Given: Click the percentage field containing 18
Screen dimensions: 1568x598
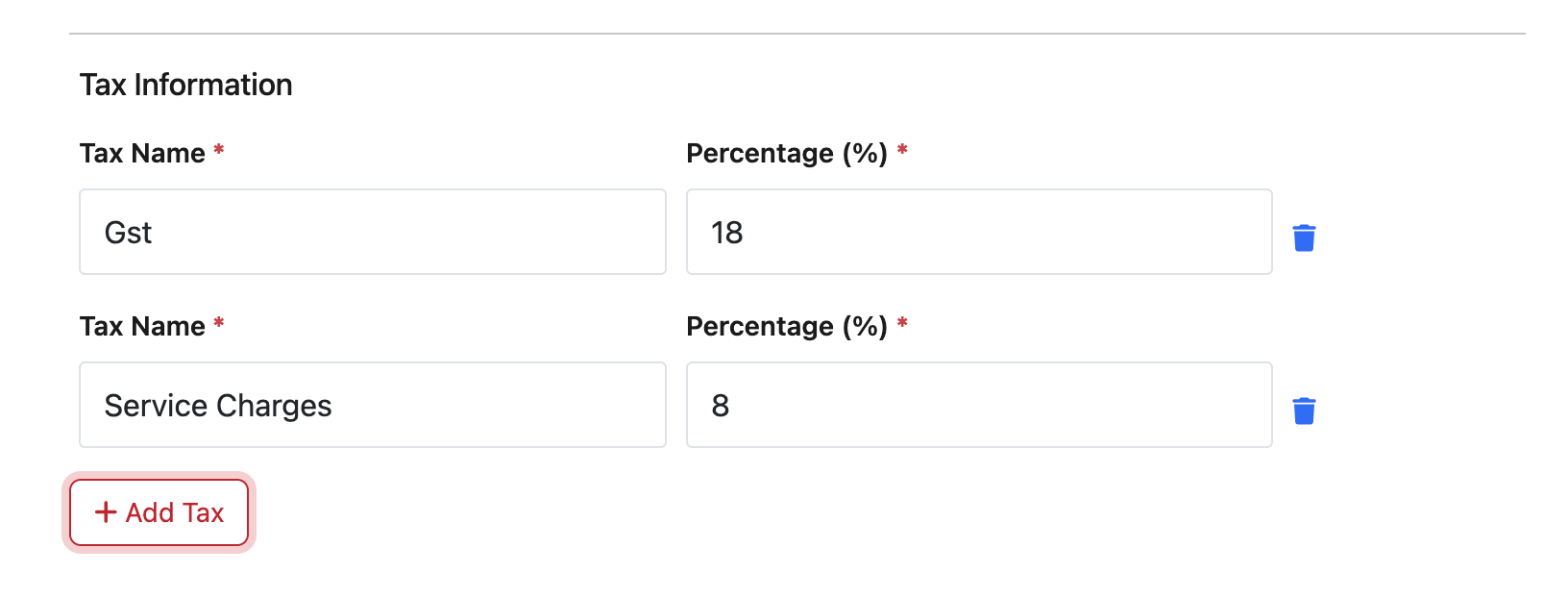Looking at the screenshot, I should tap(978, 232).
